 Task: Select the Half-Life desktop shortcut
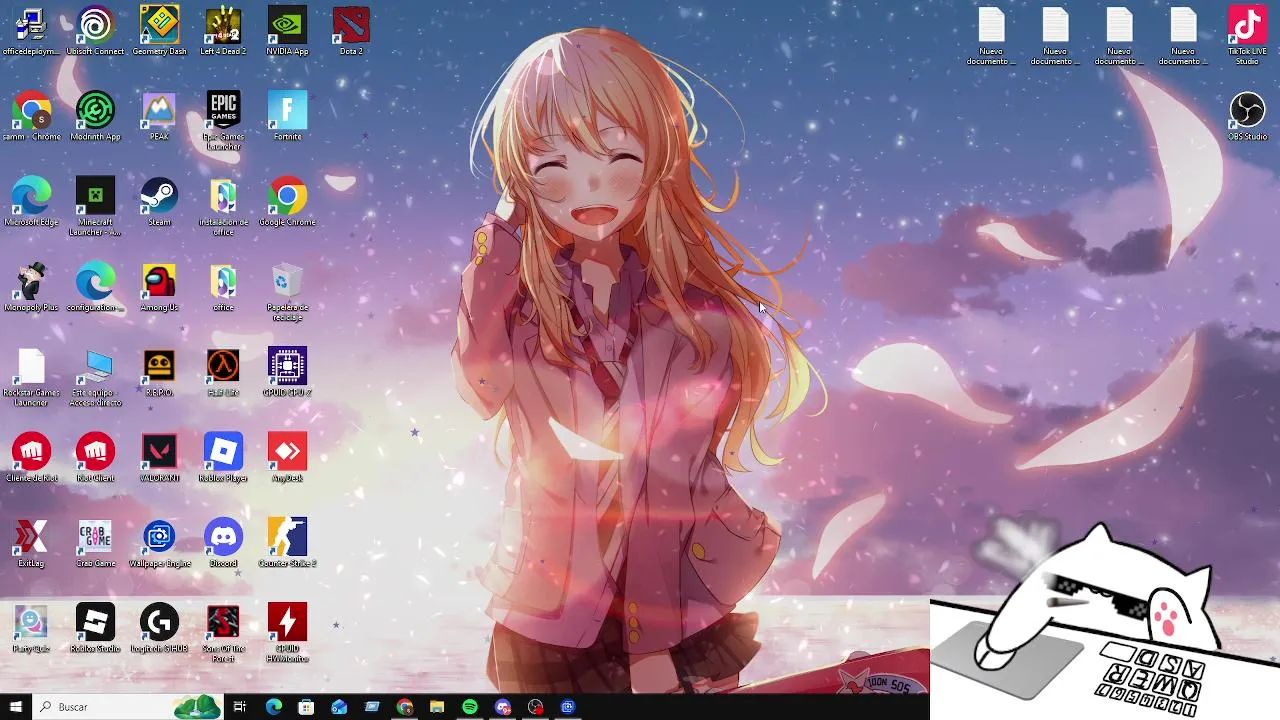click(223, 373)
